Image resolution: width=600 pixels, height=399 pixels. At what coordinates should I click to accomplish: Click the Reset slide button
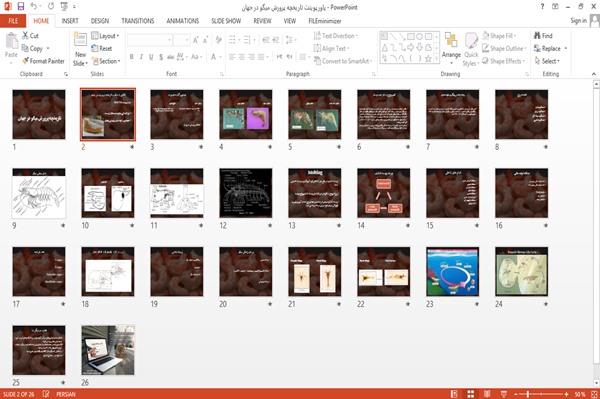pos(102,48)
